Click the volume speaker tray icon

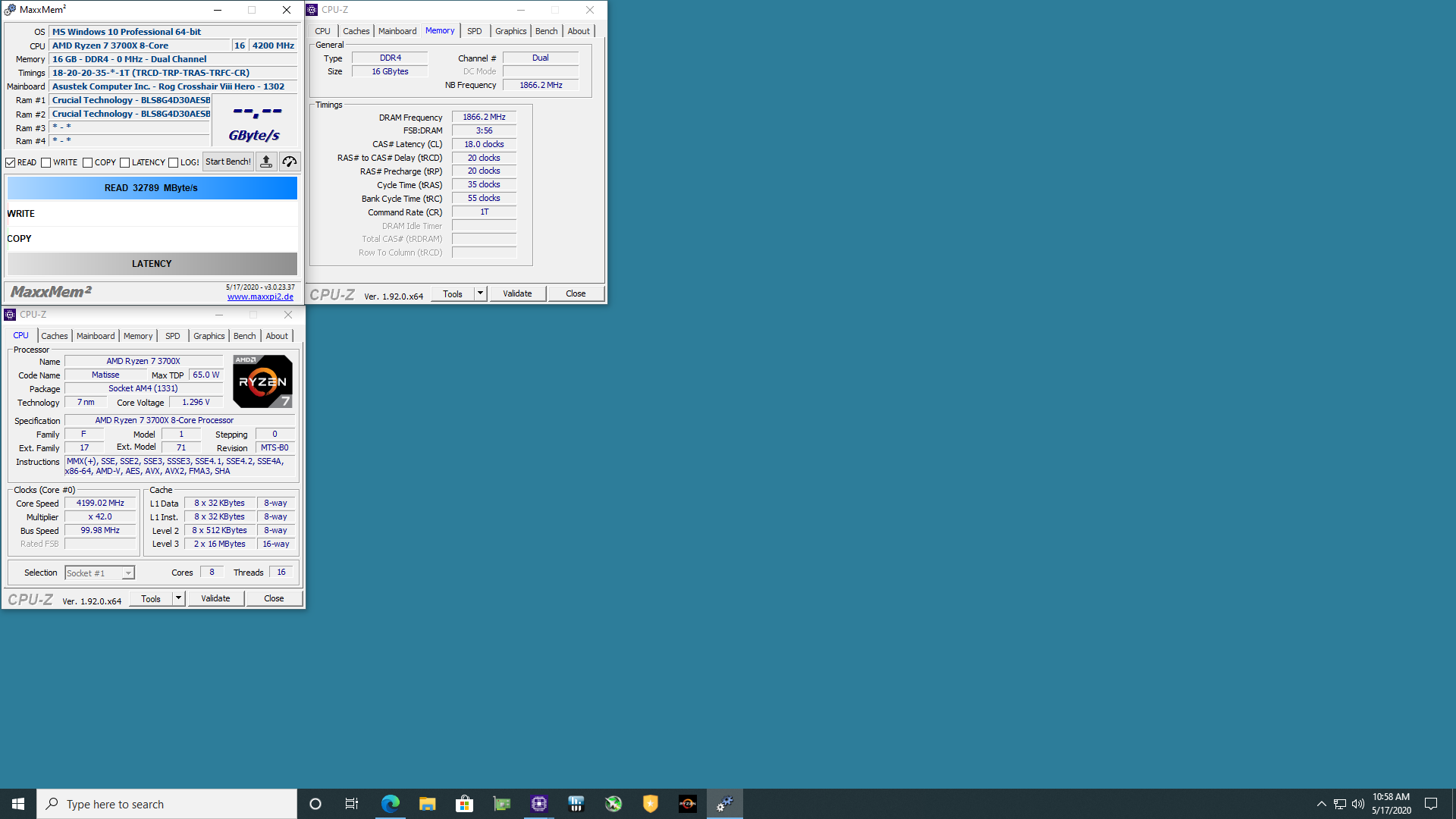pos(1358,804)
